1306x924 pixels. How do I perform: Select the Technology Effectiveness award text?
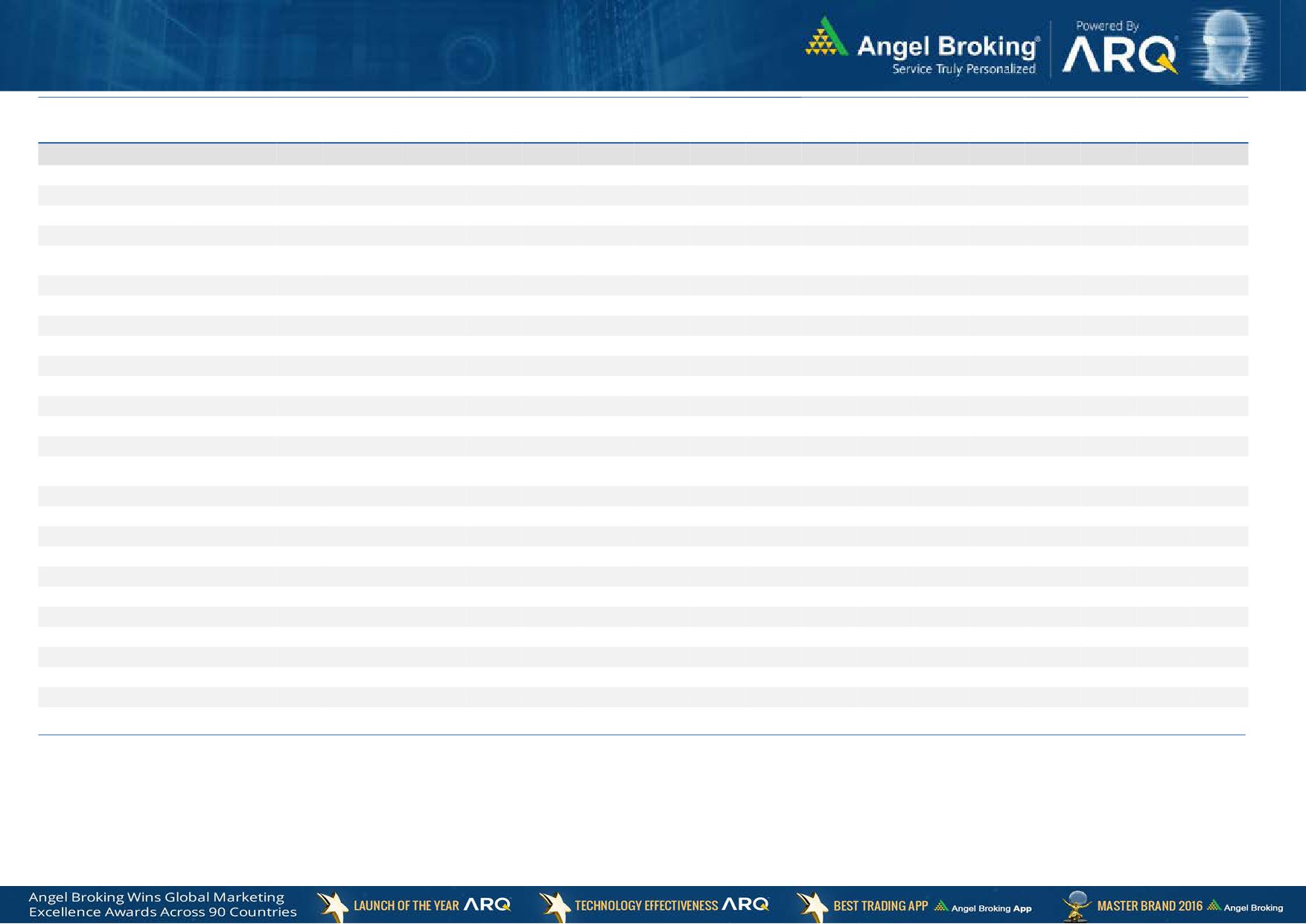pyautogui.click(x=646, y=906)
